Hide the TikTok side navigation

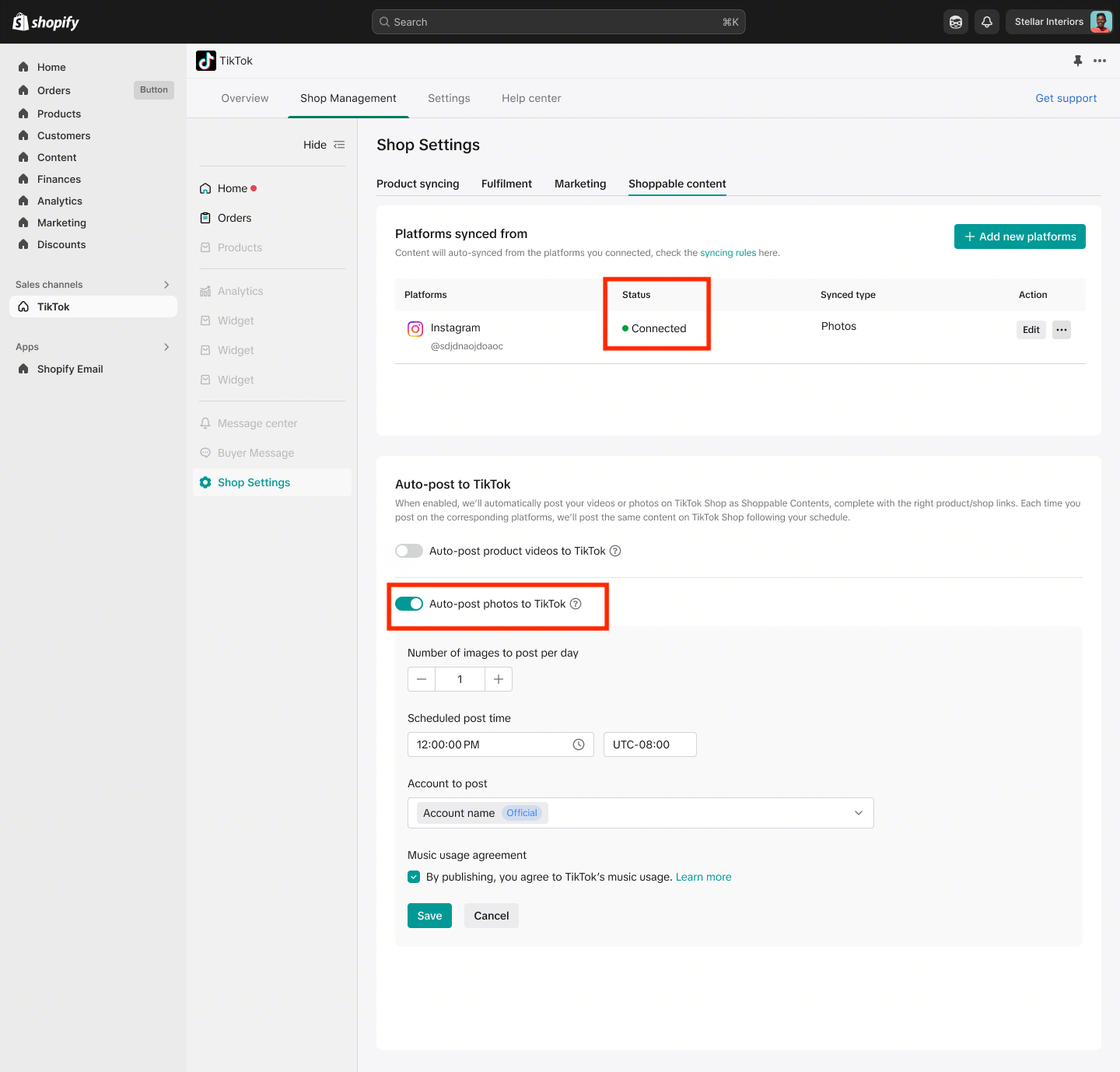(324, 145)
